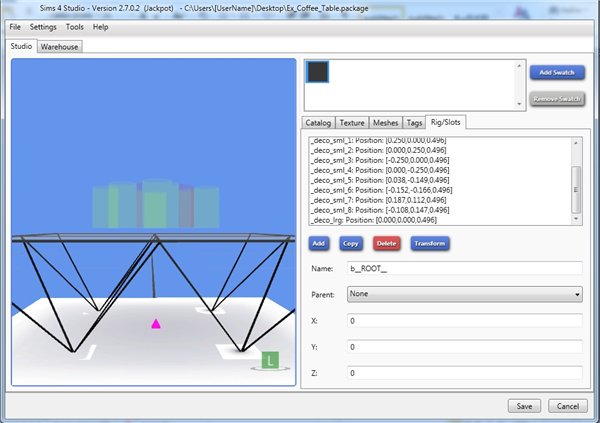This screenshot has width=600, height=423.
Task: Click the Name input field
Action: coord(465,268)
